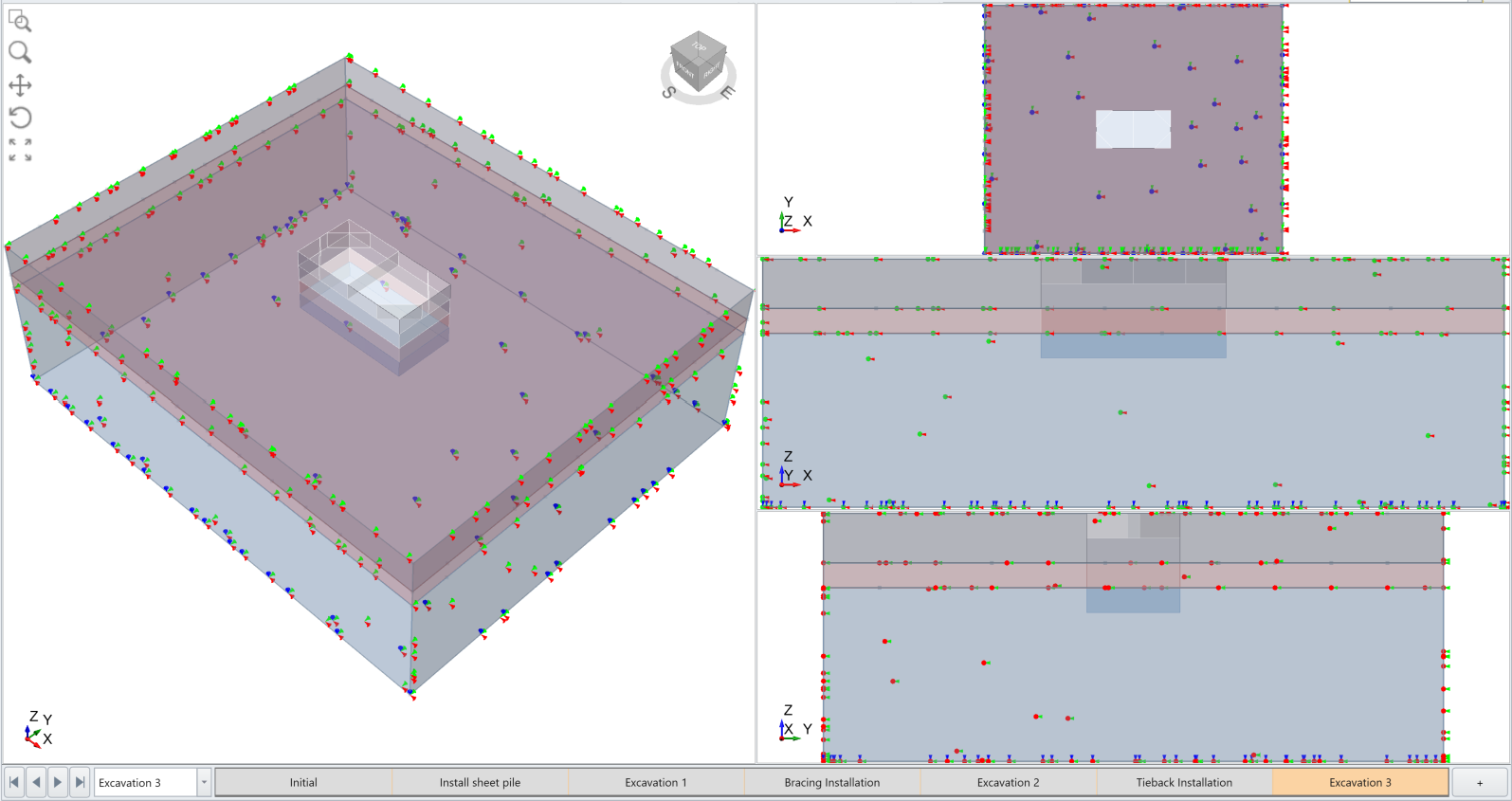The width and height of the screenshot is (1512, 801).
Task: Select the Excavation 3 stage tab
Action: pyautogui.click(x=1360, y=783)
